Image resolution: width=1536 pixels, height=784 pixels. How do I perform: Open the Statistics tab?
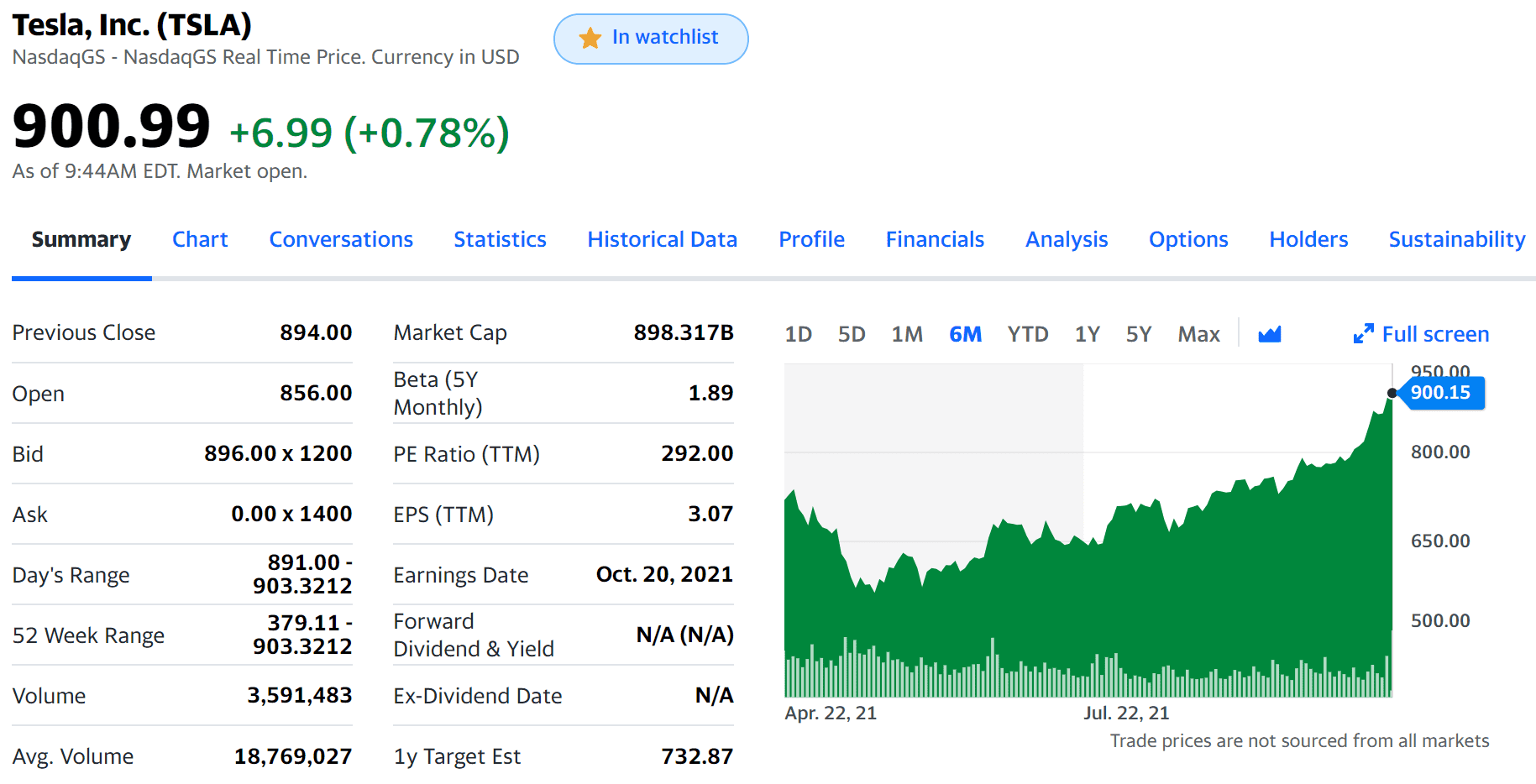(x=500, y=239)
